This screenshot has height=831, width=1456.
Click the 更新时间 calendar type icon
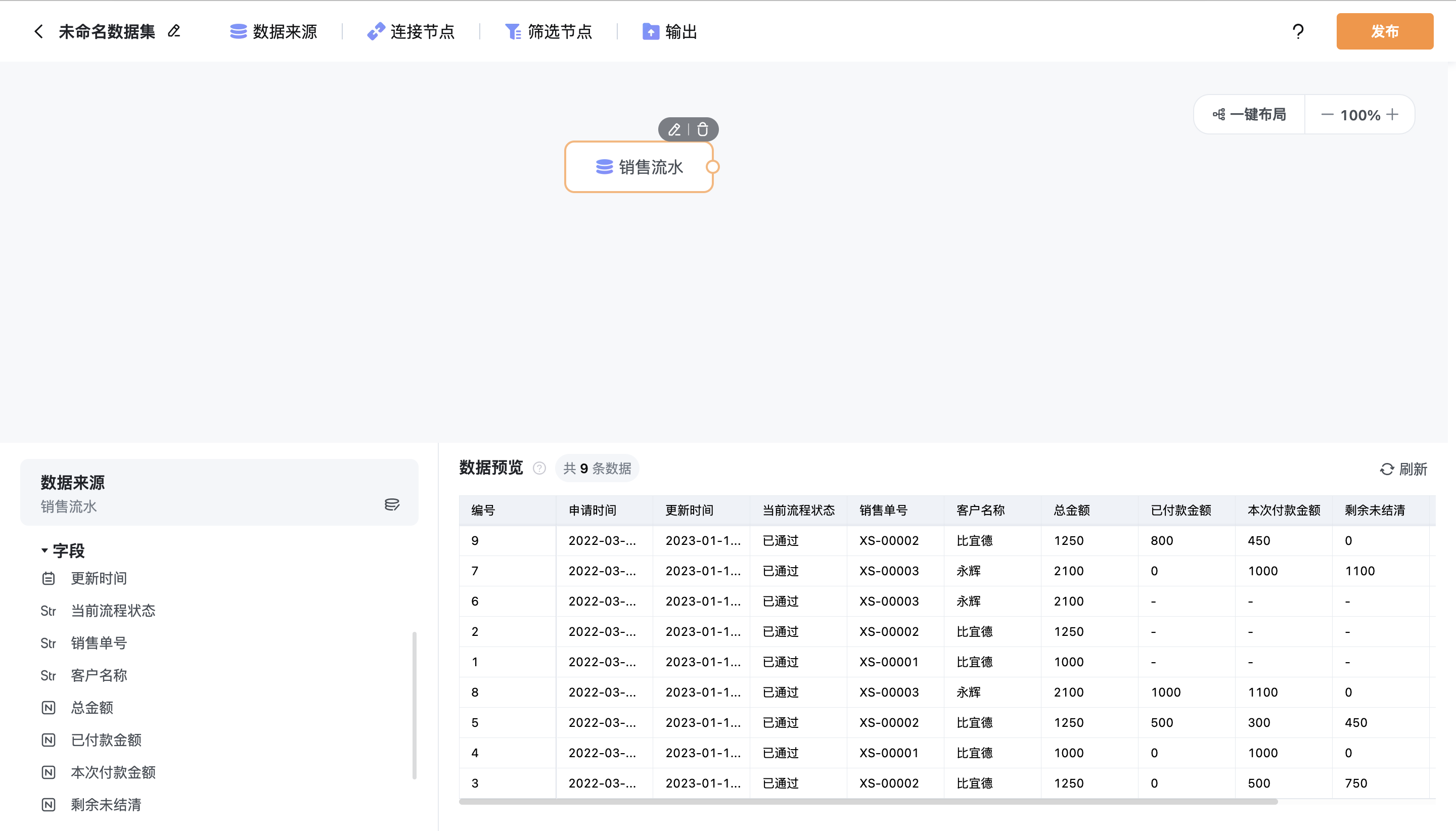(x=49, y=579)
